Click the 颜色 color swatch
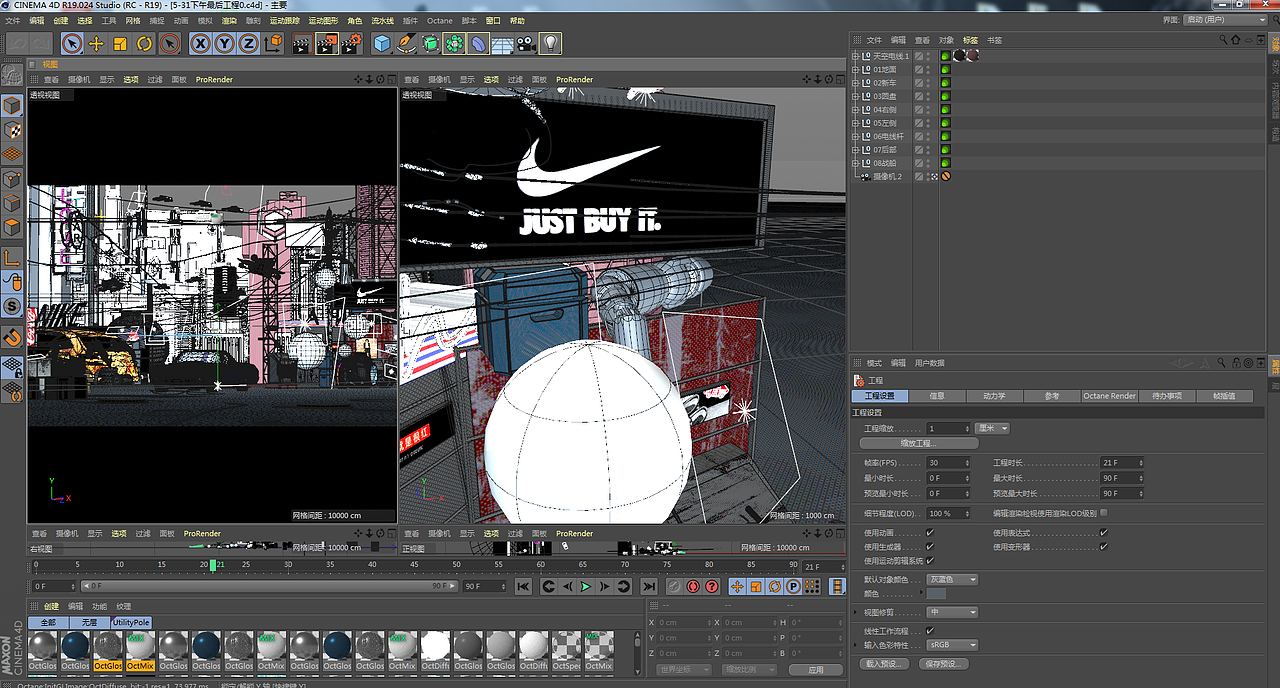 pyautogui.click(x=936, y=594)
